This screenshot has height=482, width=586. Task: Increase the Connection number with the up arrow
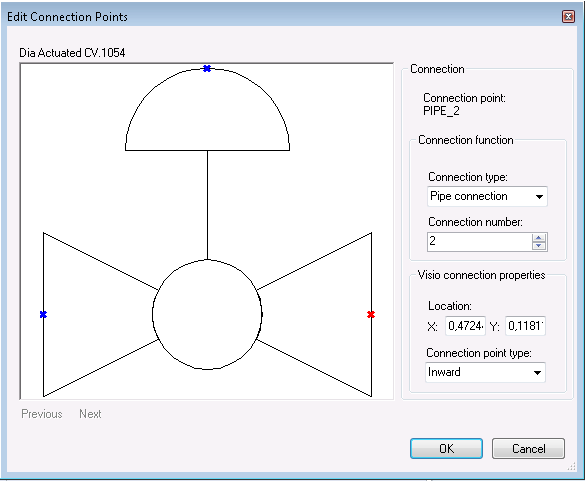coord(539,238)
